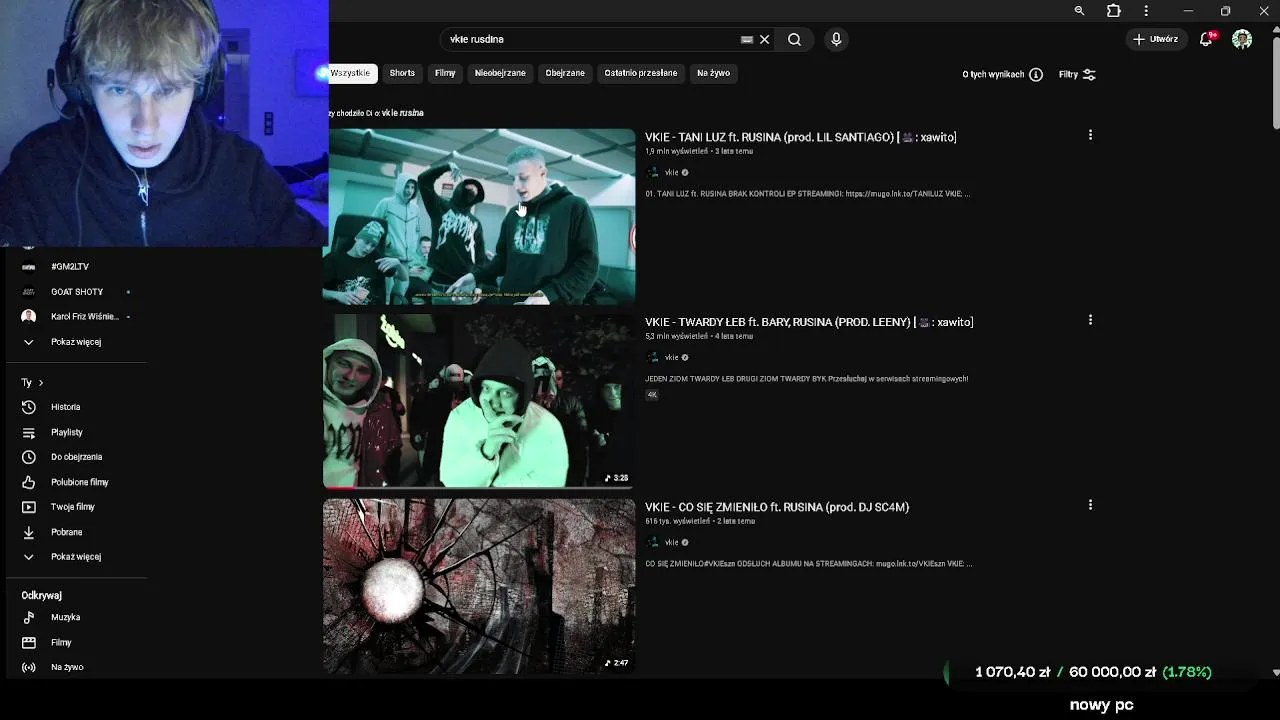1280x720 pixels.
Task: Click the browser extensions puzzle icon
Action: tap(1113, 10)
